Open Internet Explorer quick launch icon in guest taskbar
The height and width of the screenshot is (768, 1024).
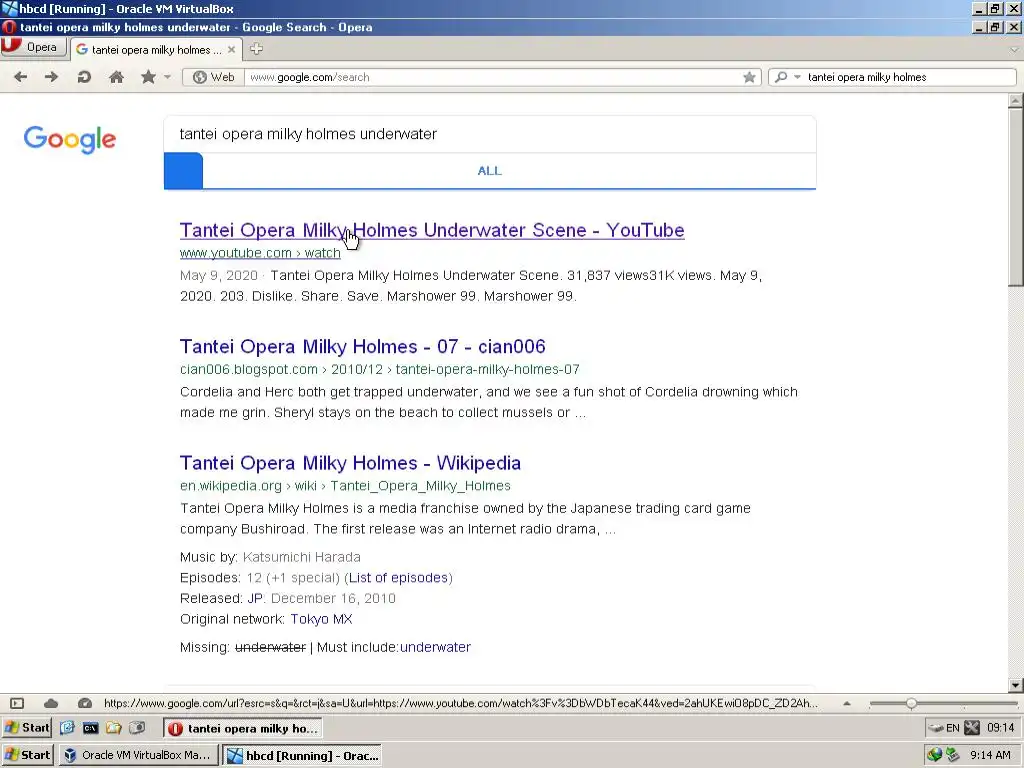tap(67, 728)
